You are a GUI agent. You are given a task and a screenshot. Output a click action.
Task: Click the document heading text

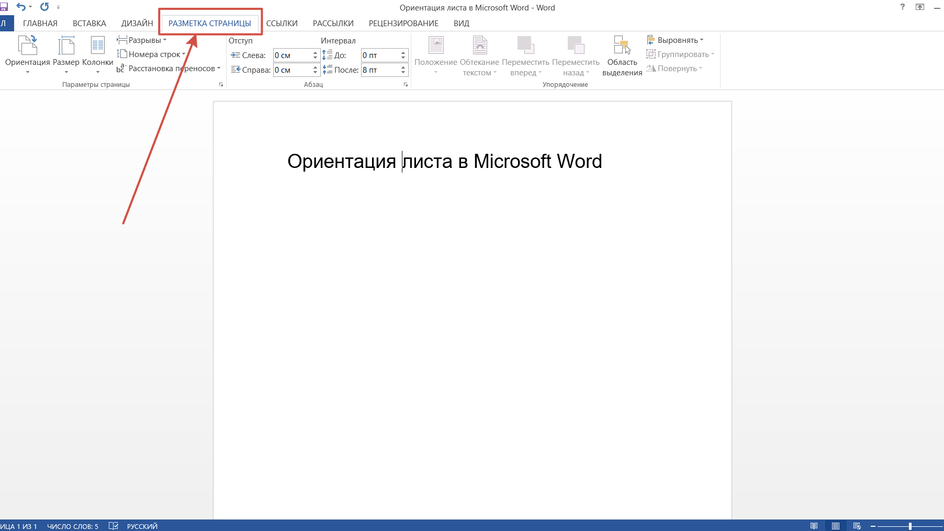(444, 161)
